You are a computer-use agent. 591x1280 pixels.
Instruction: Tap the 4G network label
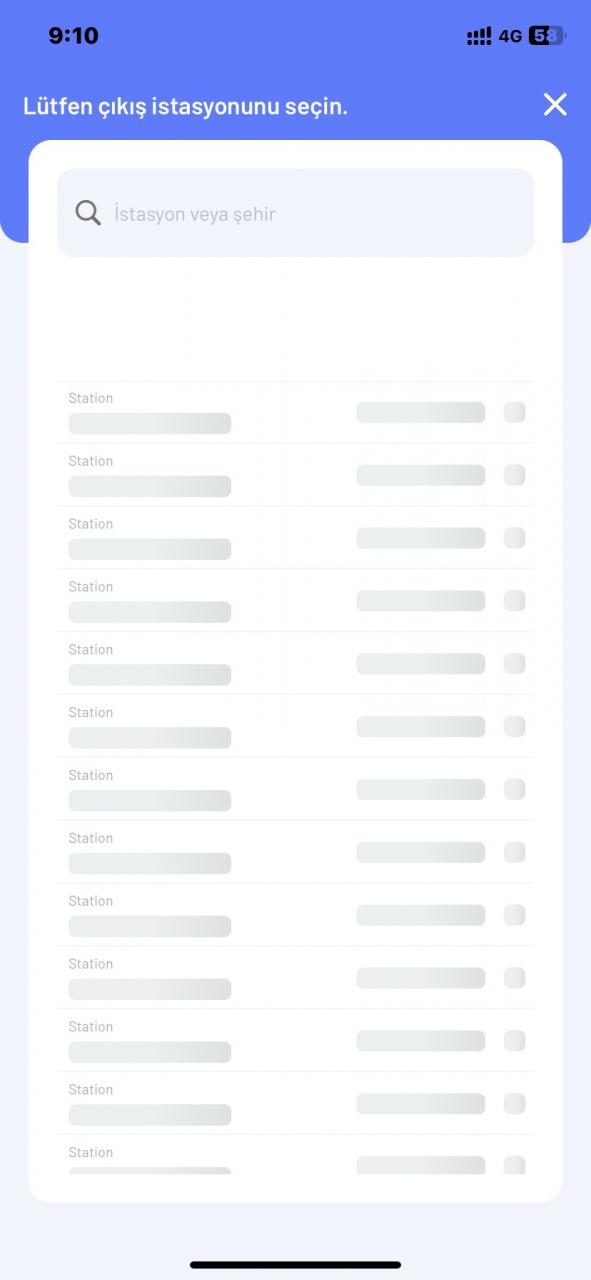(510, 36)
